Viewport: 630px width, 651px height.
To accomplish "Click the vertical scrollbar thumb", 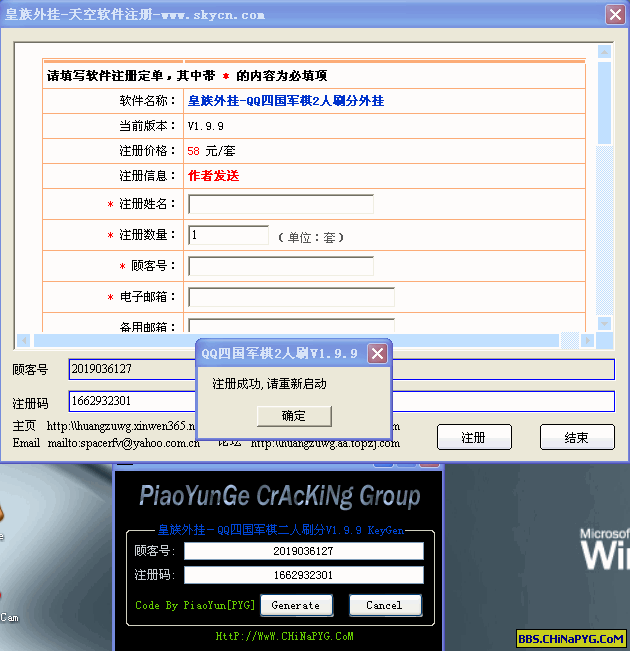I will [x=604, y=103].
